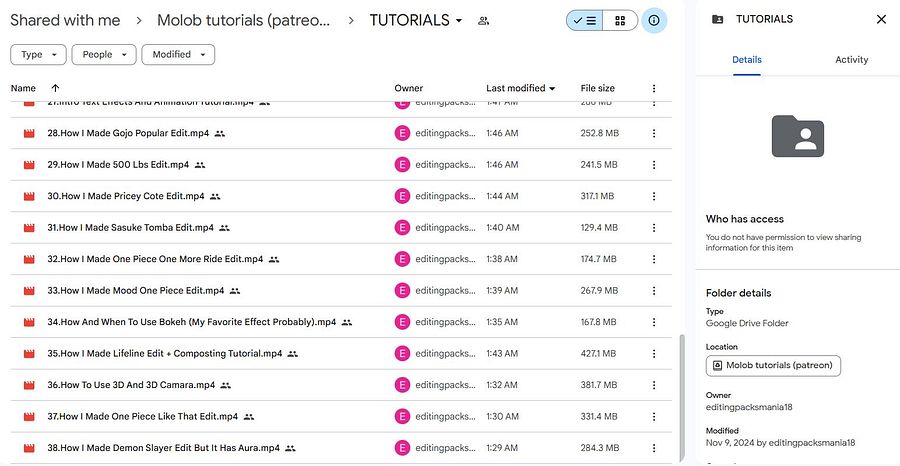Open the Modified filter dropdown

[178, 55]
